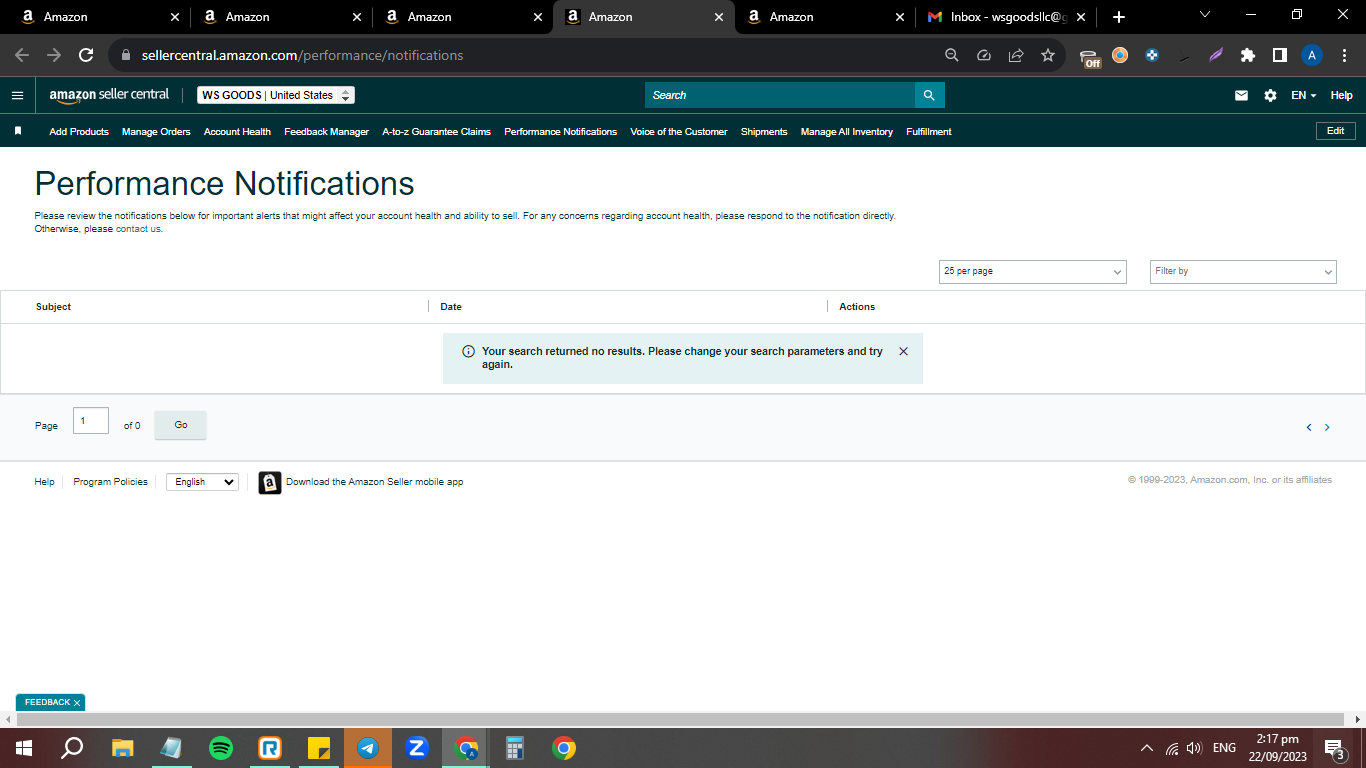Go to the next notifications page
This screenshot has width=1366, height=768.
(x=1327, y=427)
